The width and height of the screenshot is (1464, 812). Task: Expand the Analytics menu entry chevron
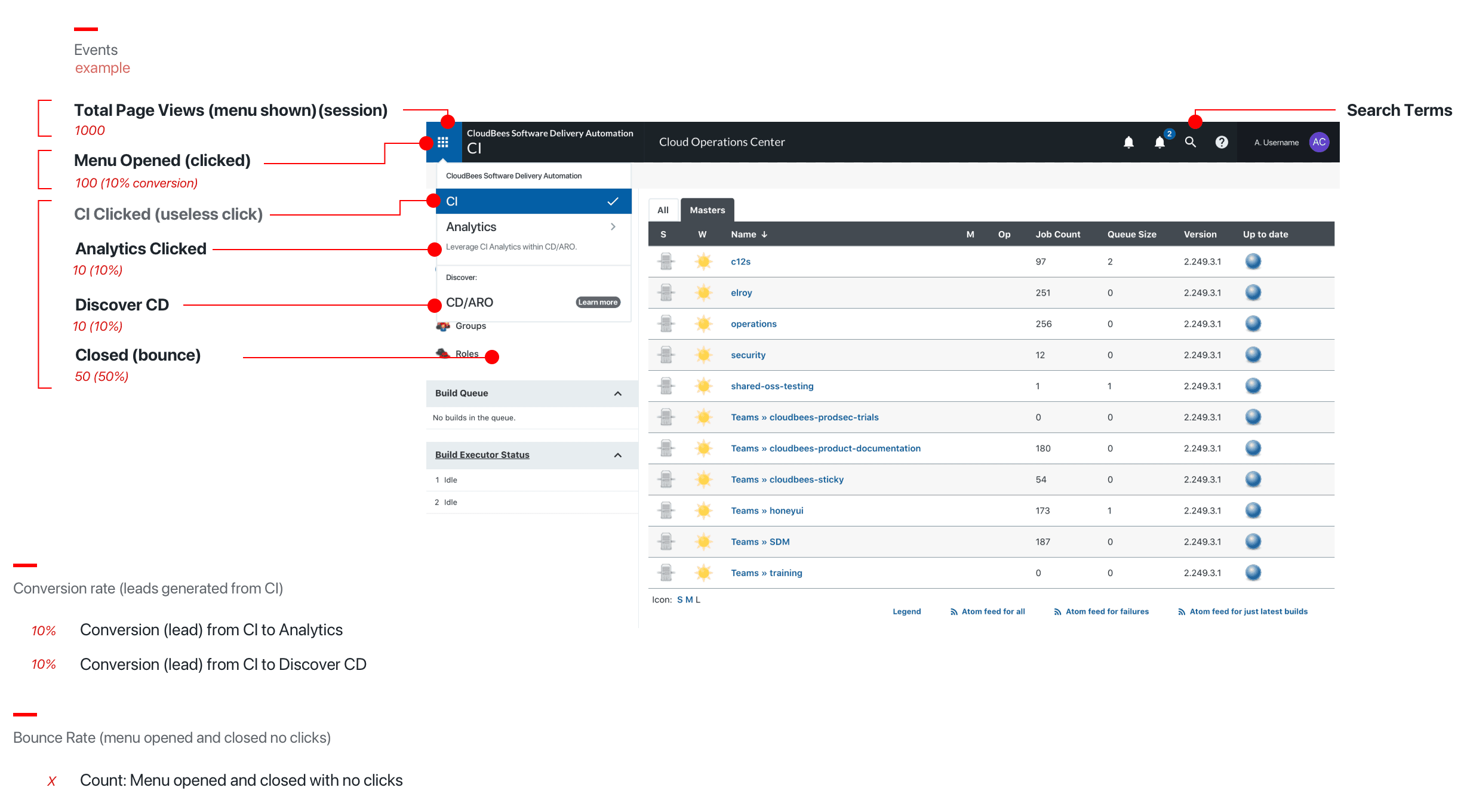(613, 227)
